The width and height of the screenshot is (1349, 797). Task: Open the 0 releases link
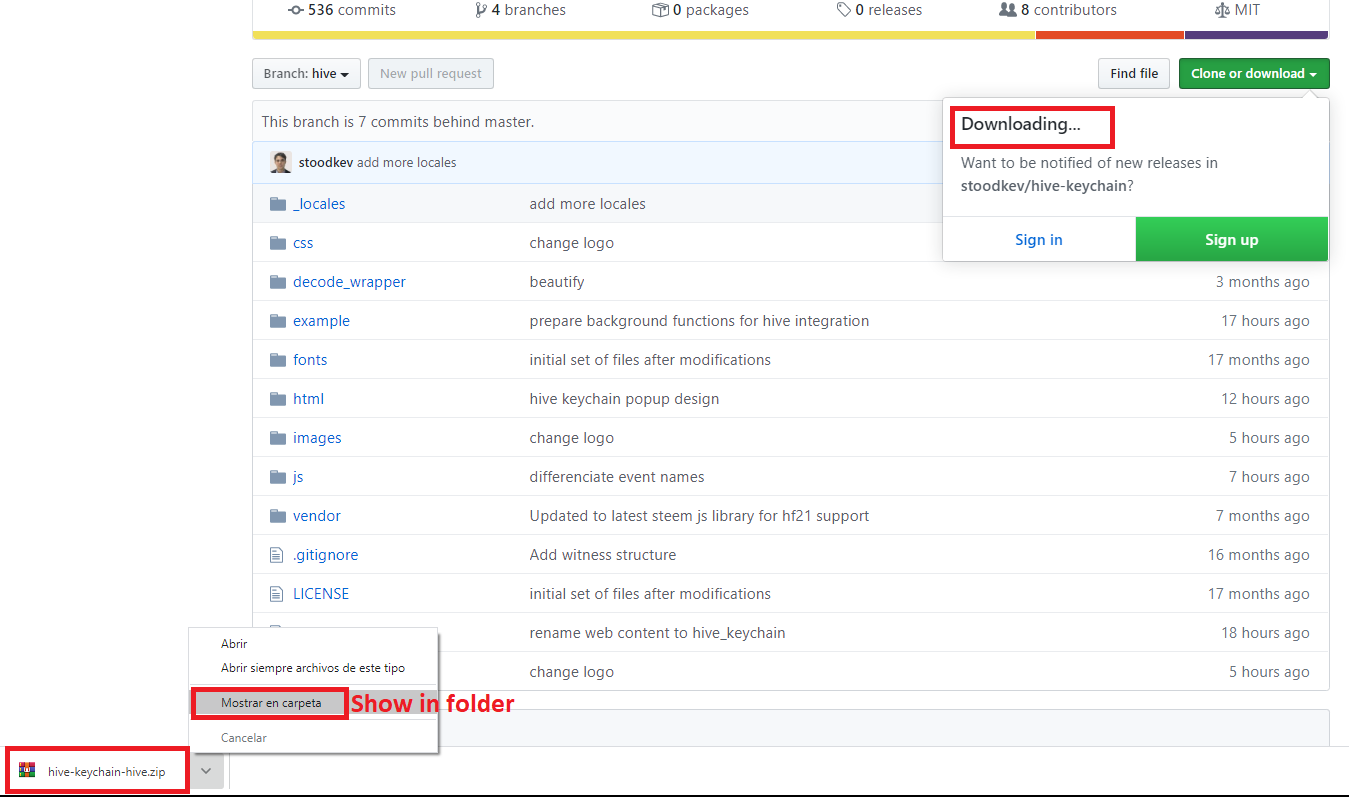[x=879, y=10]
